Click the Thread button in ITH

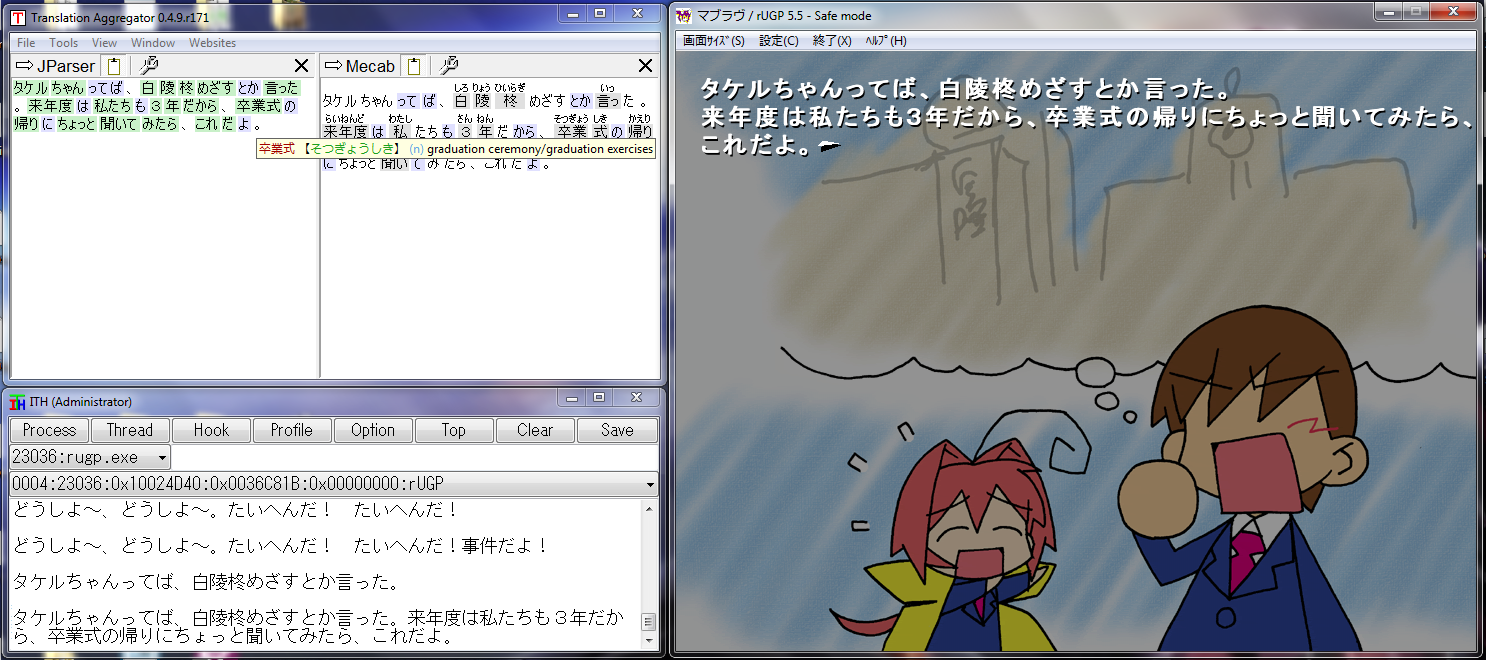[130, 430]
